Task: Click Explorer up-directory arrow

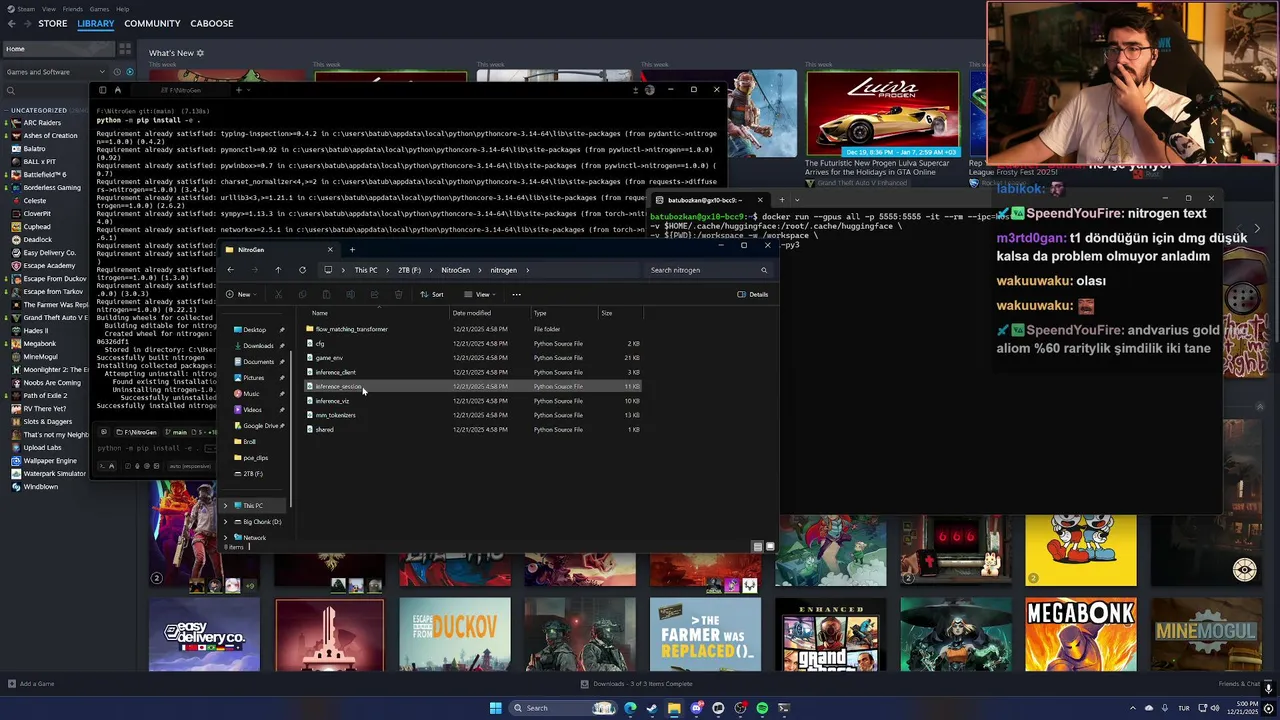Action: [278, 270]
